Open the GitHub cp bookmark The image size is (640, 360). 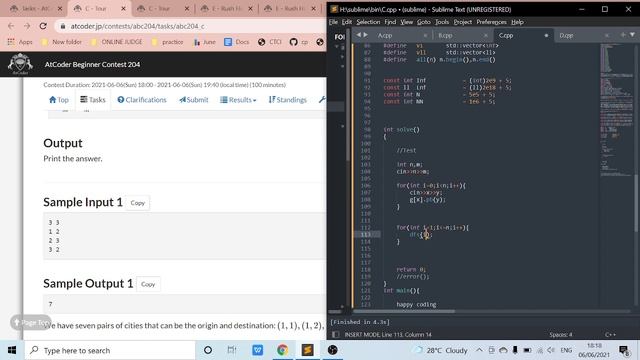[299, 42]
